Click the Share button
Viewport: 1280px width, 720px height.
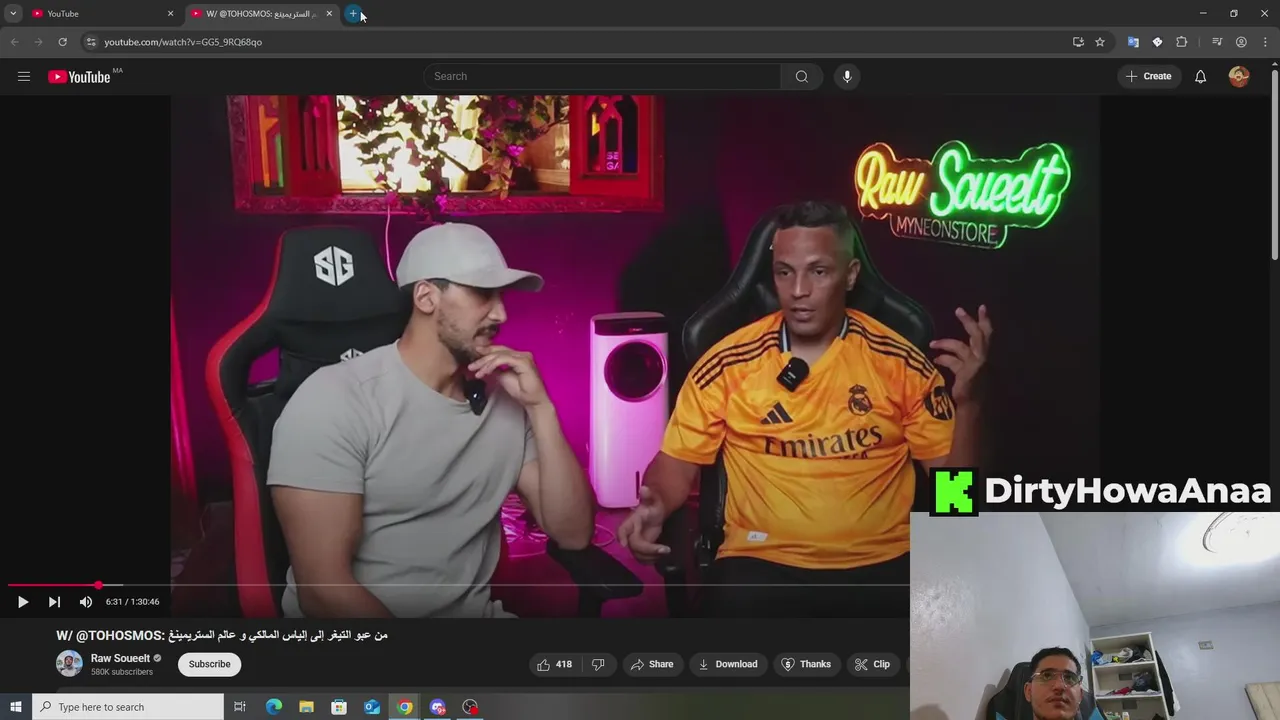(x=651, y=664)
